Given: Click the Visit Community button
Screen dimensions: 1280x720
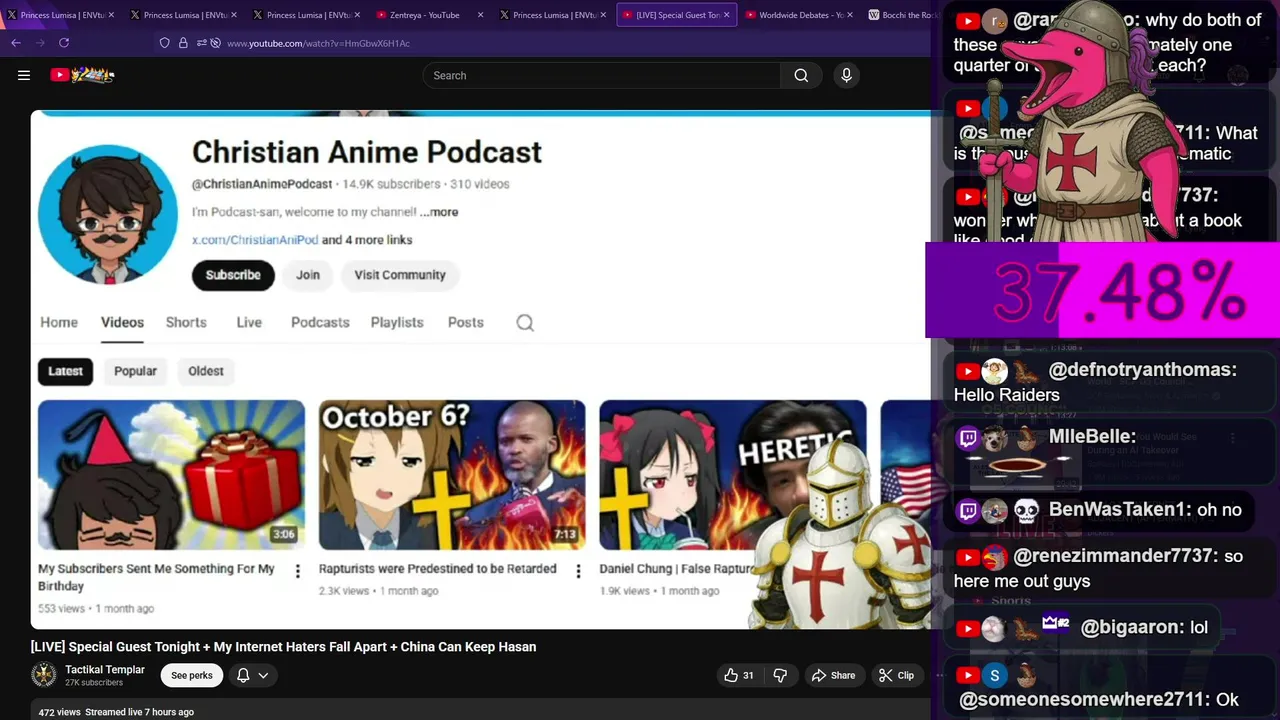Looking at the screenshot, I should pos(400,275).
